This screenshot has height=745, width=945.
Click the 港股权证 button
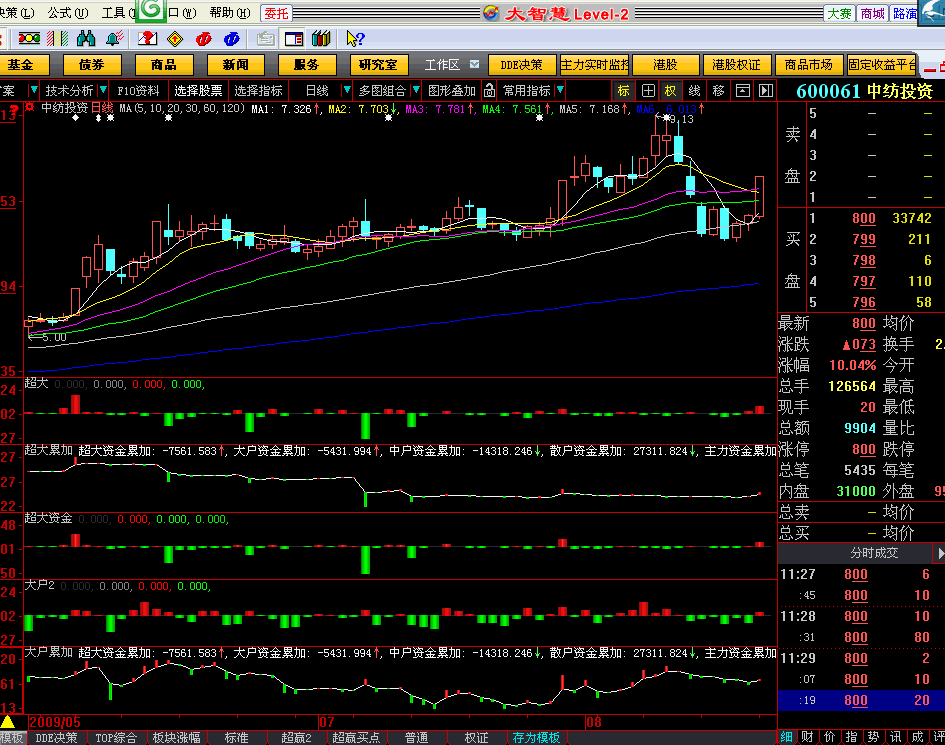(736, 64)
